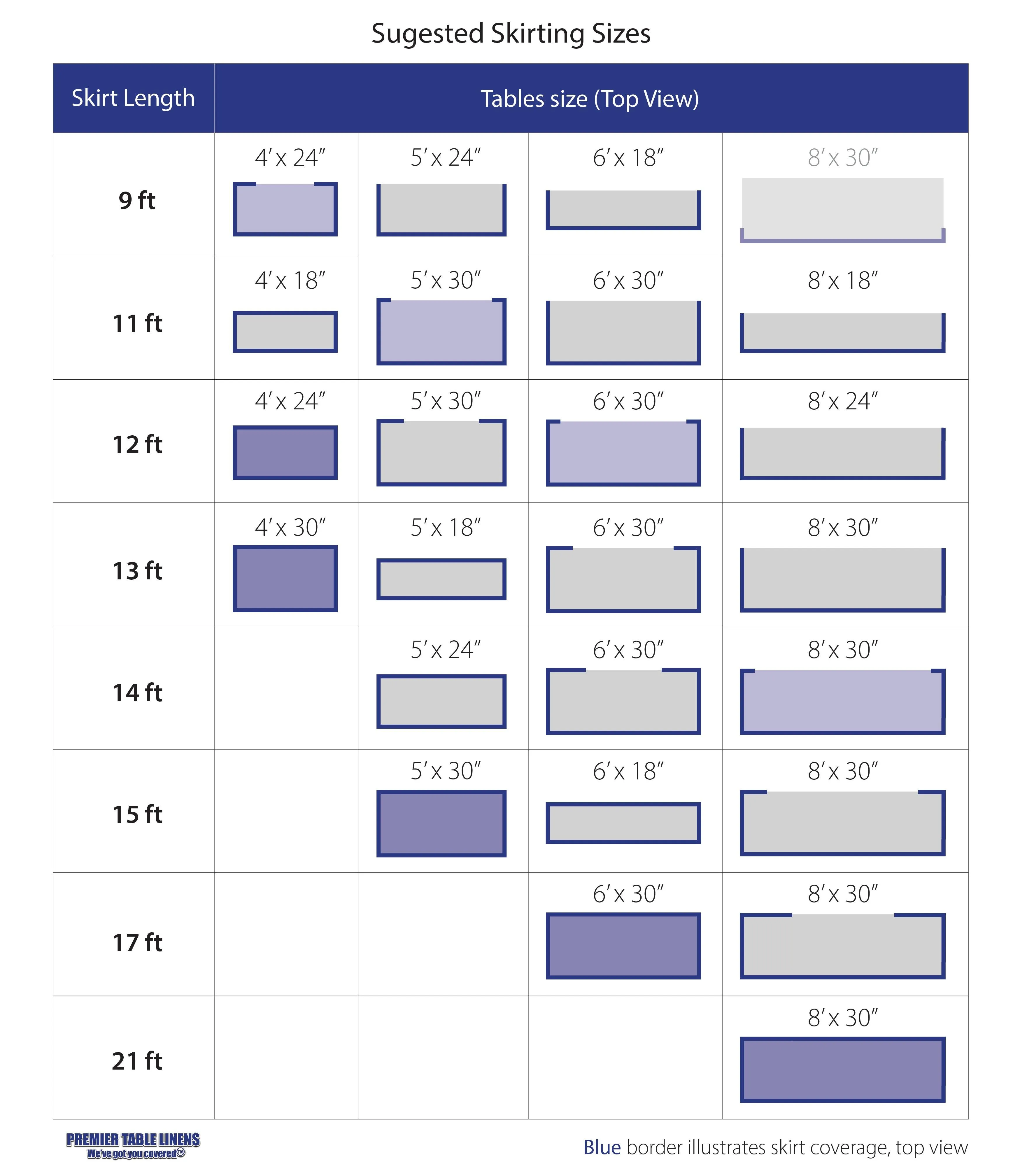
Task: Select the 5'x30" table diagram in 15 ft row
Action: [441, 823]
